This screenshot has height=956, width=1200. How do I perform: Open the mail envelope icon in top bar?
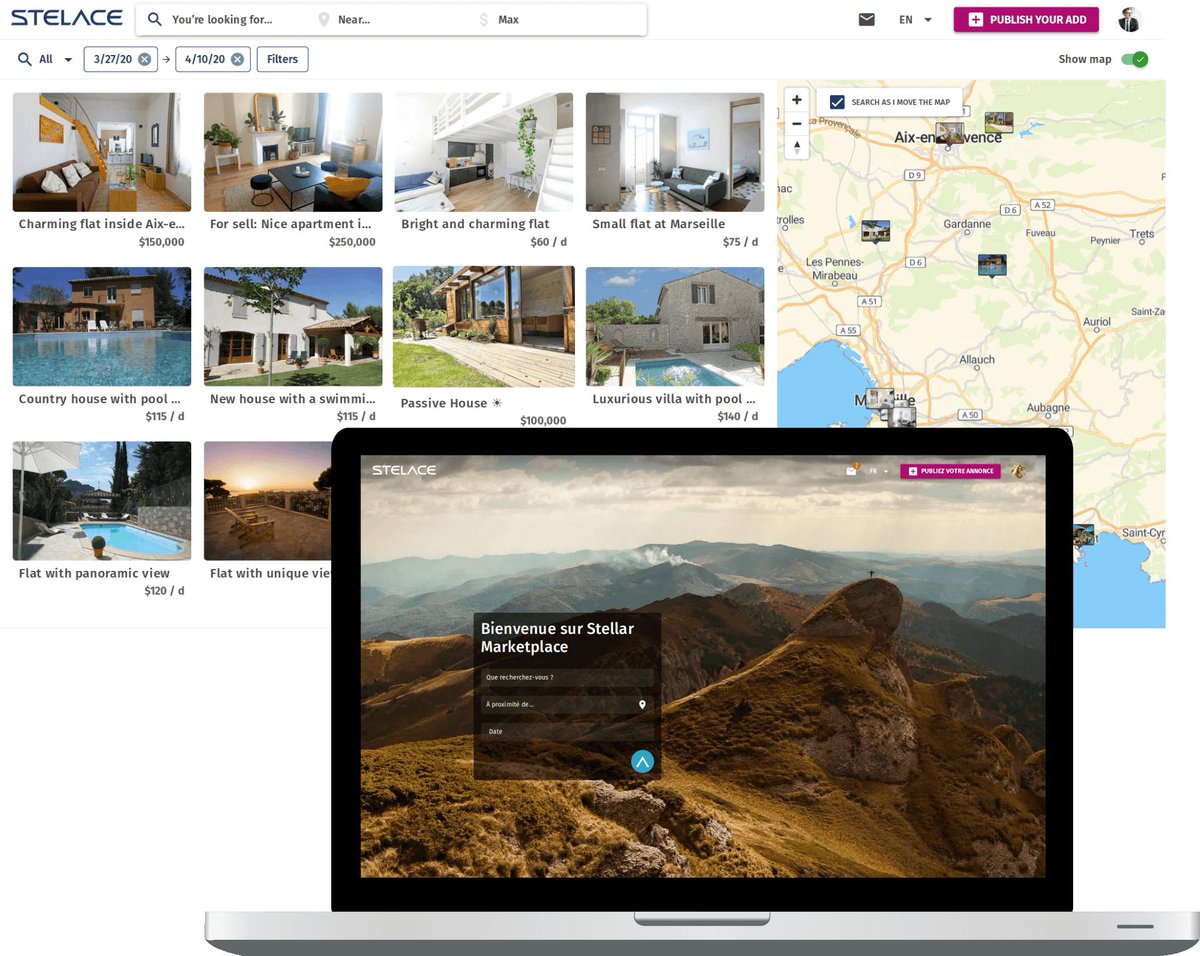866,18
